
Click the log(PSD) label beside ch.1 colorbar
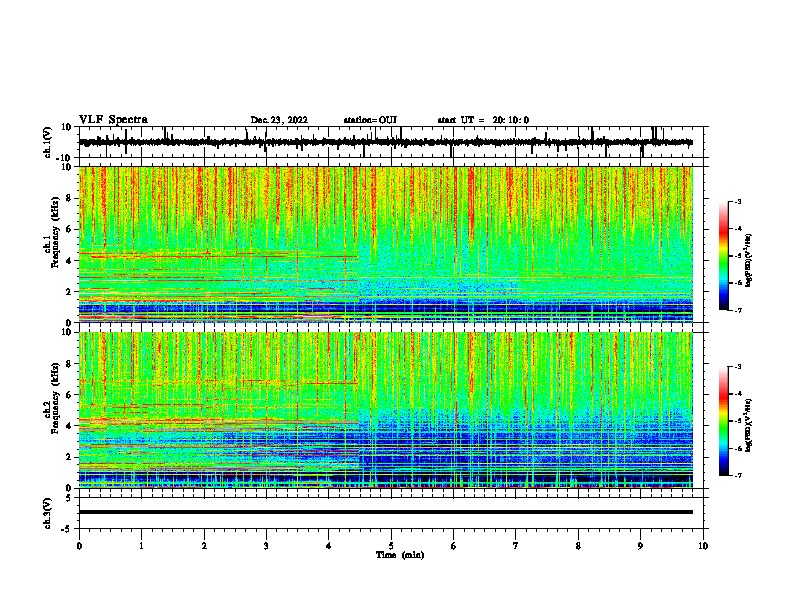tap(749, 260)
